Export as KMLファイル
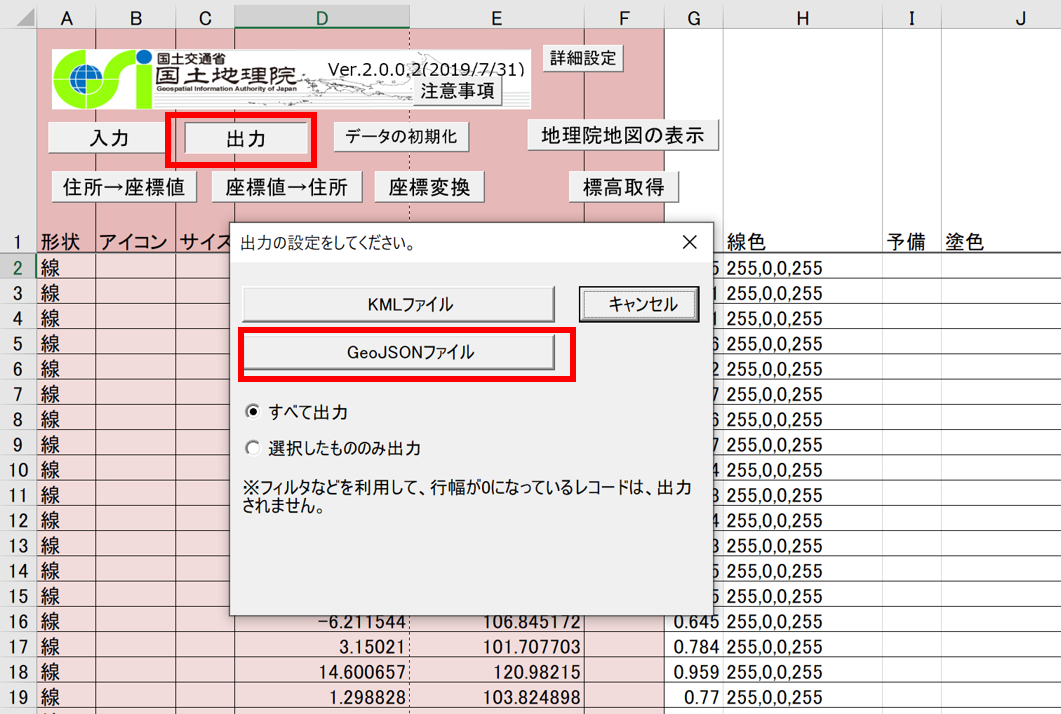Screen dimensions: 1061x714 coord(399,305)
